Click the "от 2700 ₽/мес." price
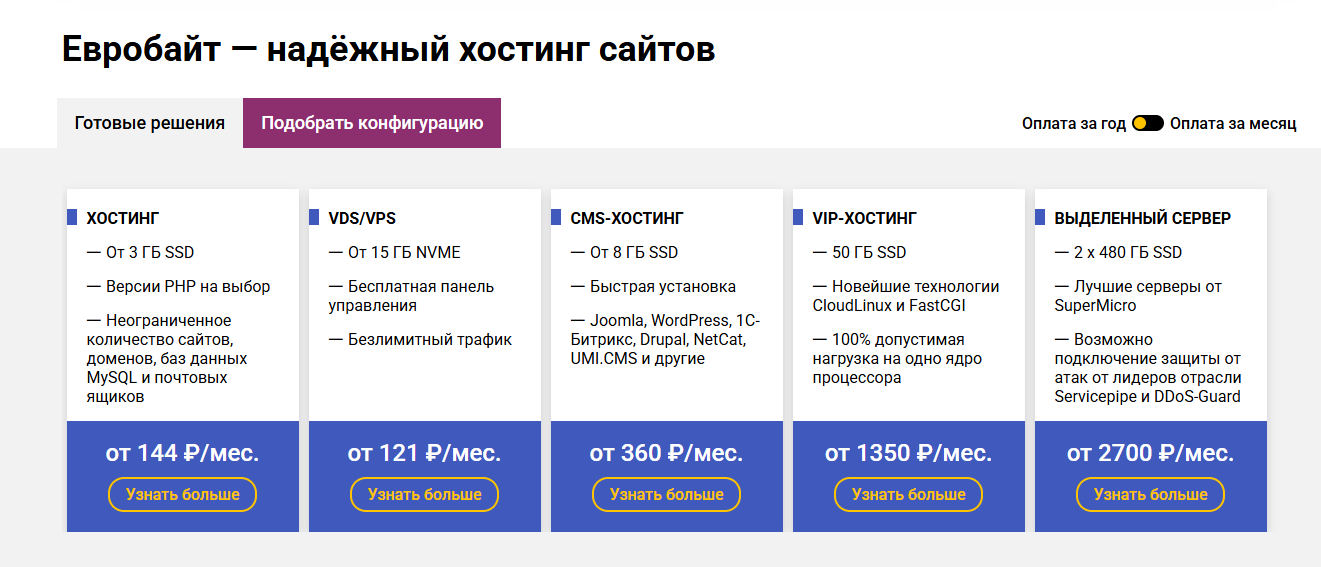This screenshot has height=567, width=1321. (x=1151, y=453)
